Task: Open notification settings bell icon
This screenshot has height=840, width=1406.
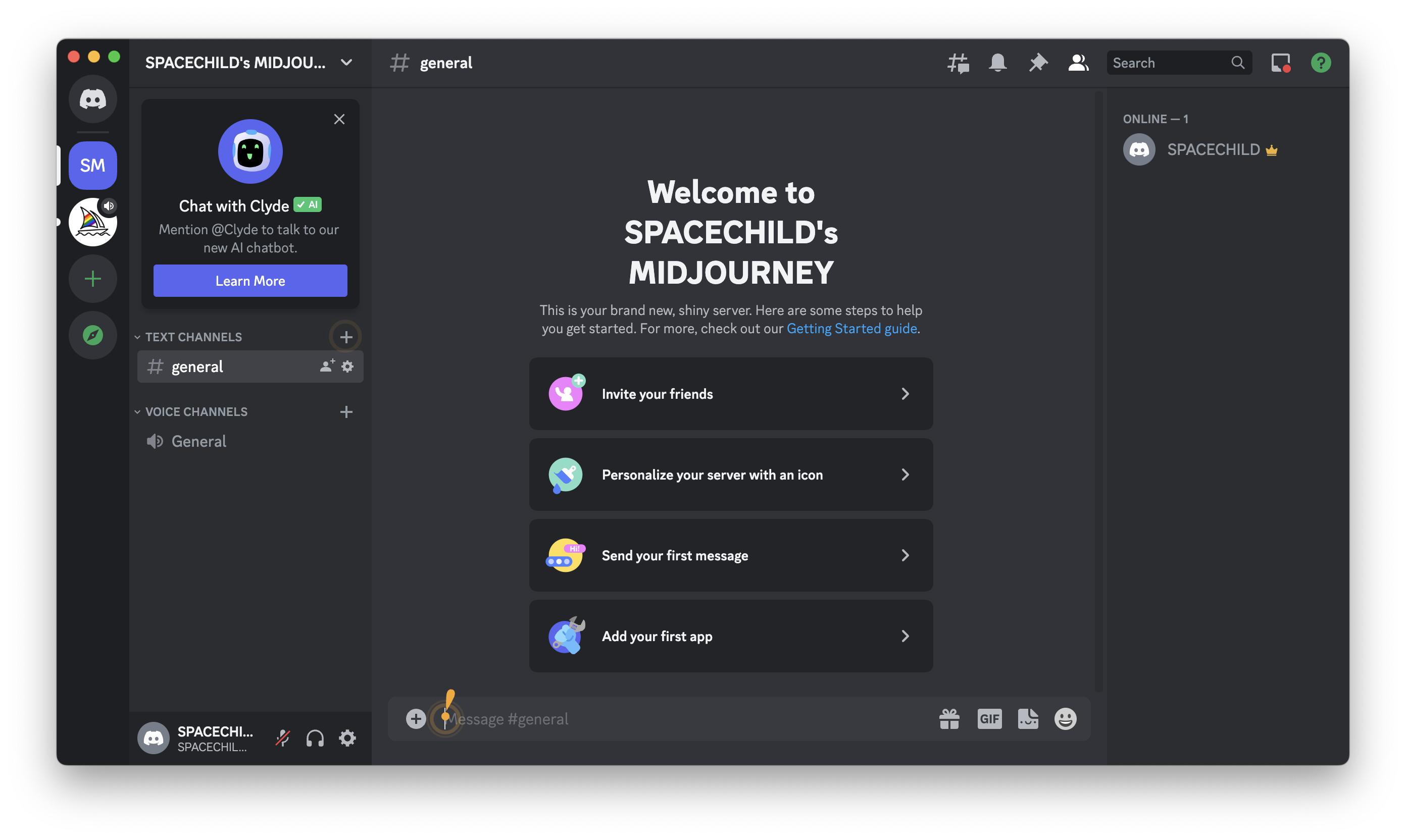Action: coord(998,63)
